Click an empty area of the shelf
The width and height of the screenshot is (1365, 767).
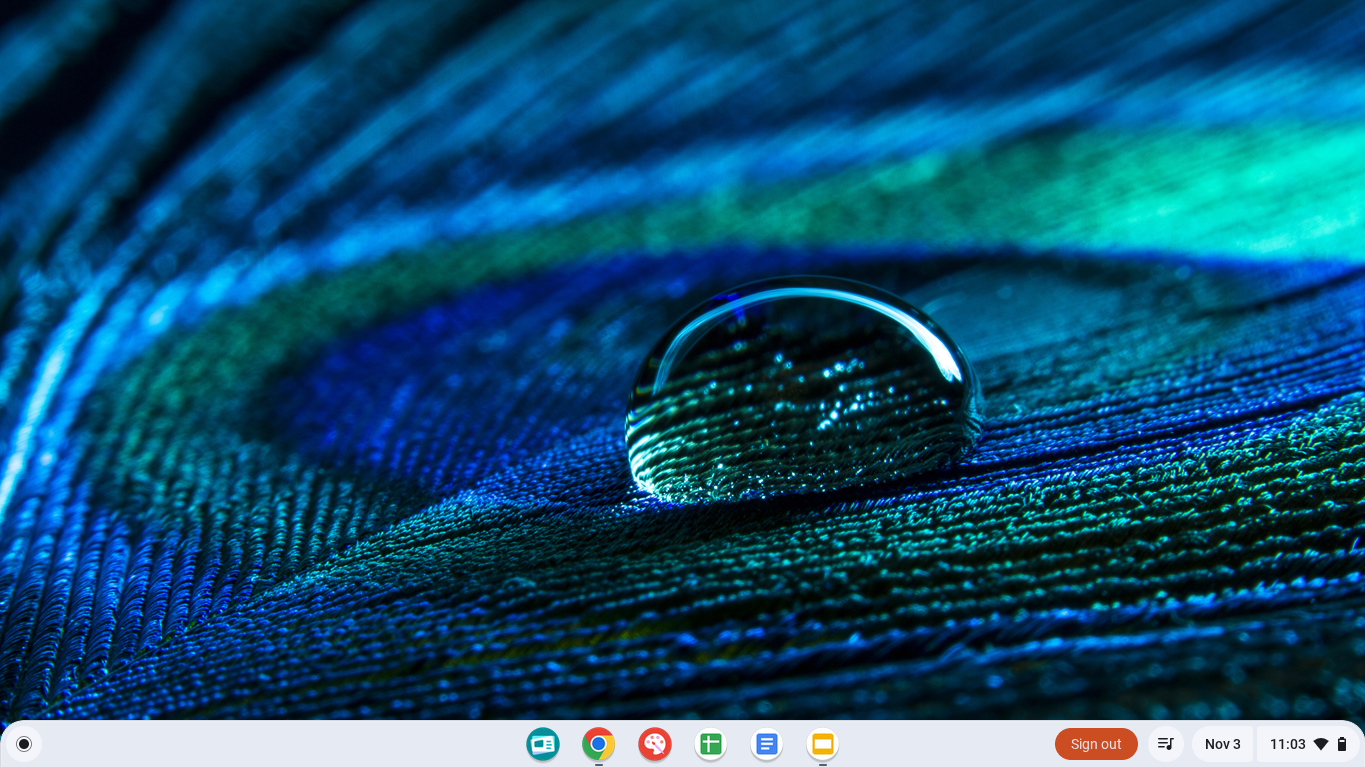pos(300,744)
